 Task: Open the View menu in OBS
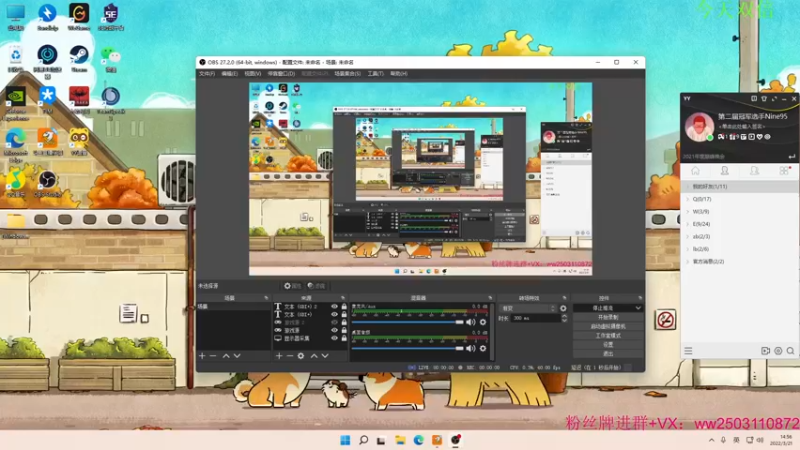252,73
